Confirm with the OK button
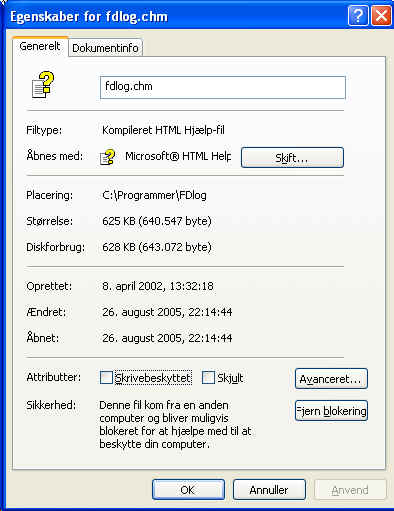 point(188,490)
